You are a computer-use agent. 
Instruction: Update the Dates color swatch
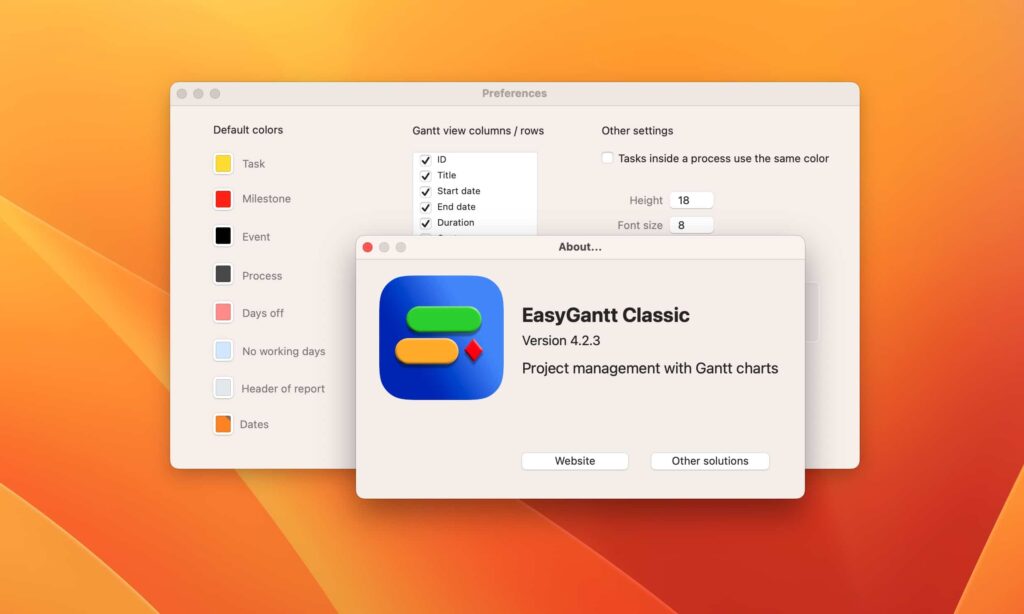224,424
